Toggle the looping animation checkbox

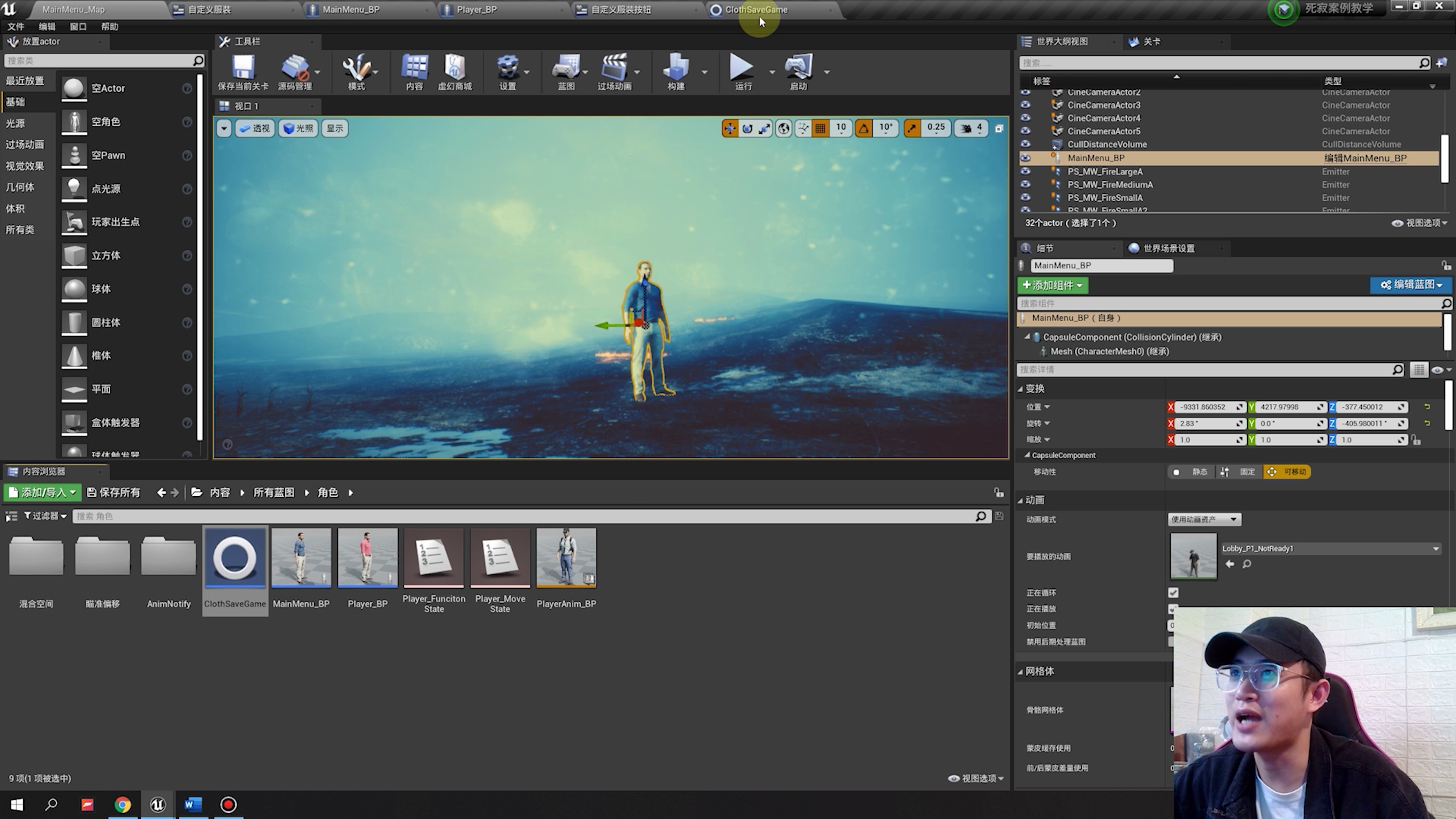point(1173,593)
